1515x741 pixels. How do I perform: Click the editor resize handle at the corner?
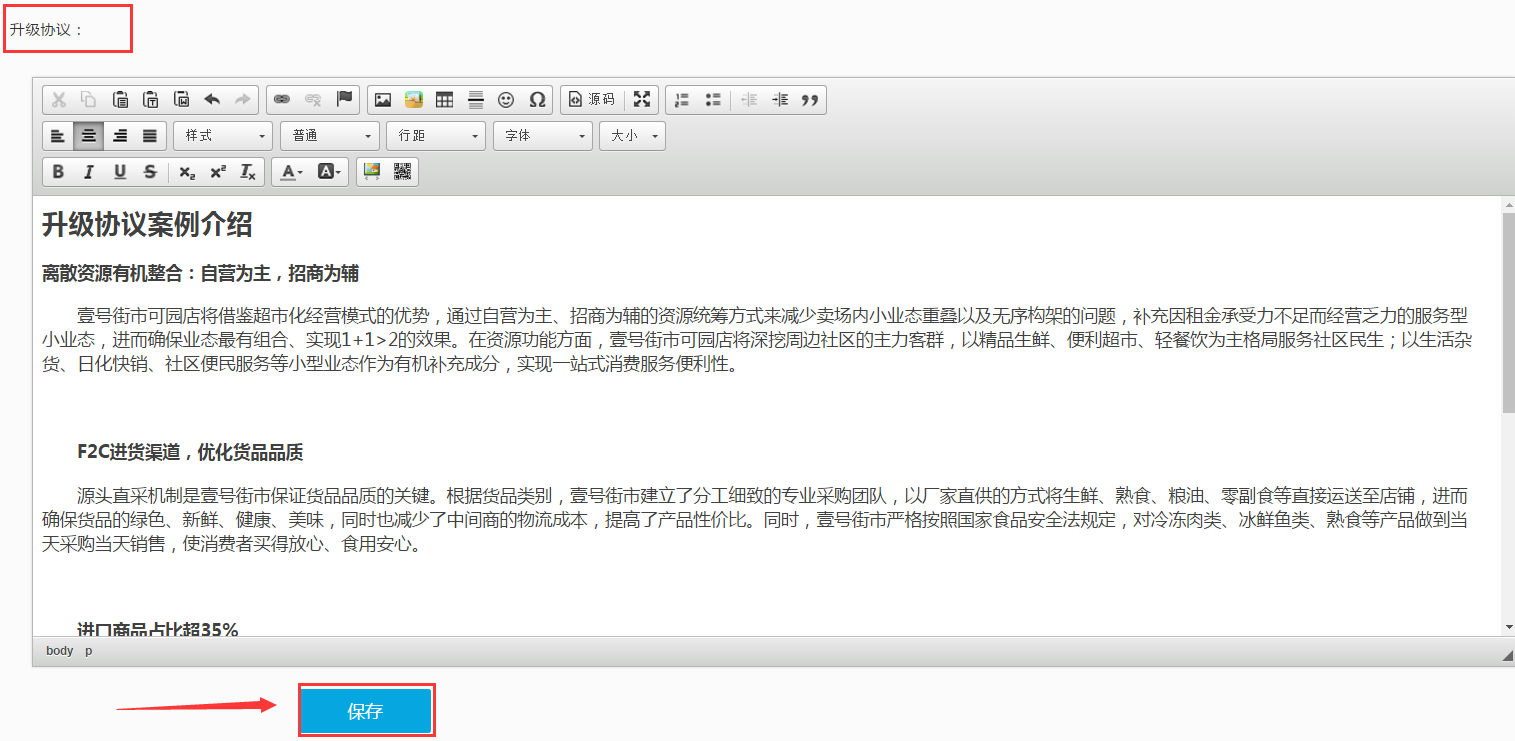[x=1507, y=654]
